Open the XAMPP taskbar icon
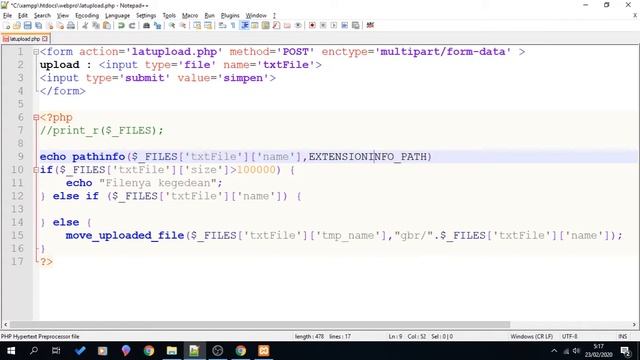Viewport: 640px width, 360px height. pyautogui.click(x=264, y=351)
